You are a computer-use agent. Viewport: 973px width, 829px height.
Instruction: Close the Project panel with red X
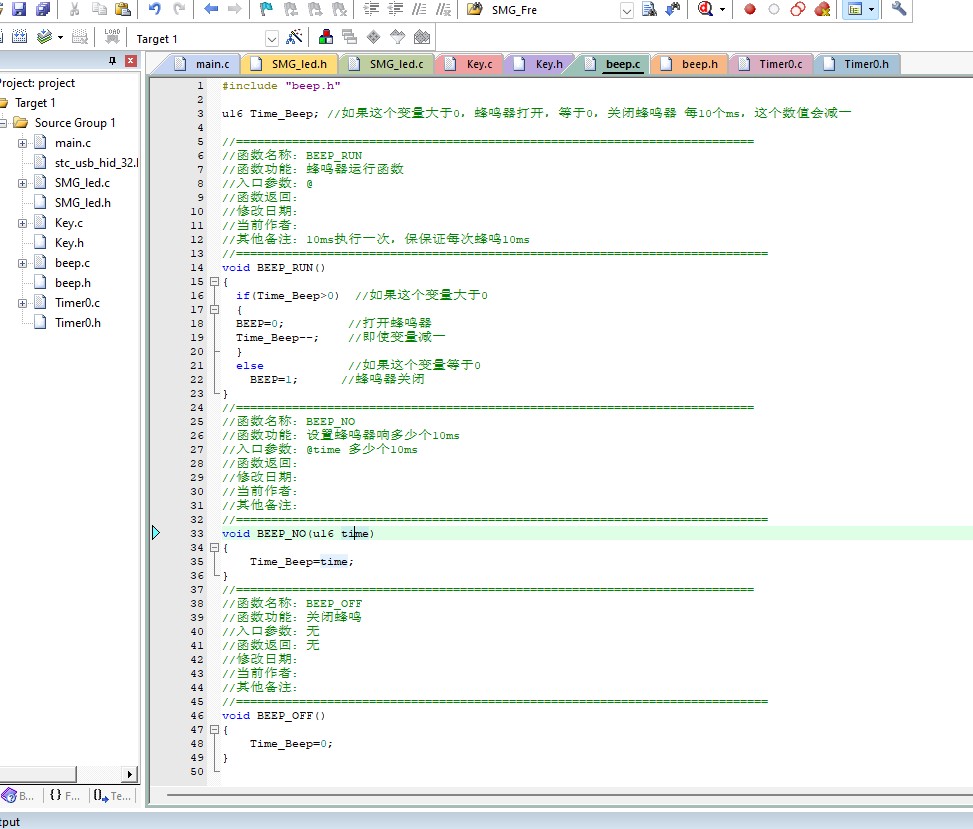[x=130, y=60]
